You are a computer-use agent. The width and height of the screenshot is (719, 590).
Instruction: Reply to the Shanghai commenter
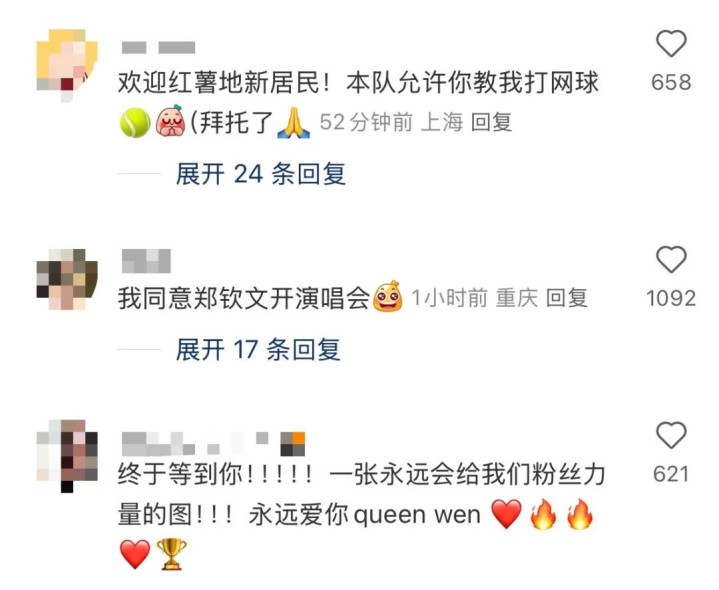point(491,122)
